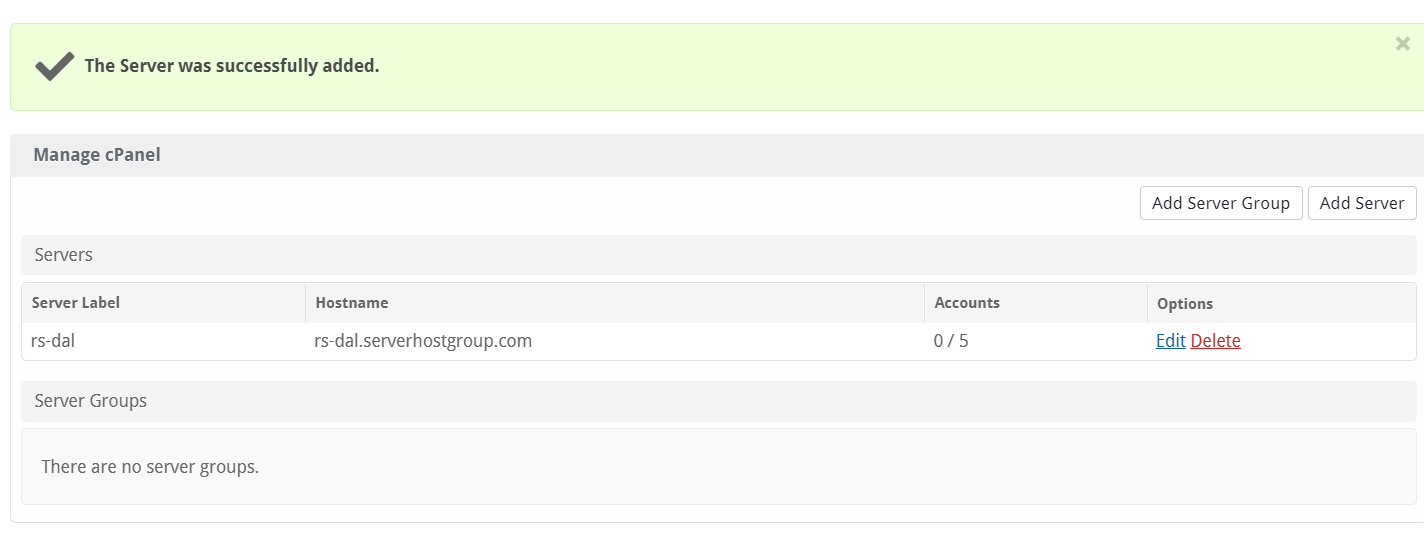Click the rs-dal.serverhostgroup.com hostname cell
The height and width of the screenshot is (545, 1424).
(422, 341)
